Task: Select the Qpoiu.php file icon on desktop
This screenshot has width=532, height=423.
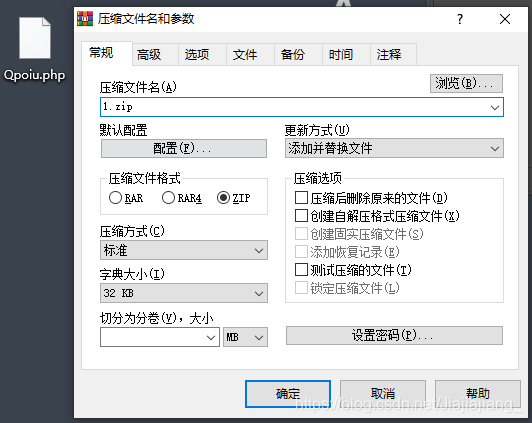Action: [x=35, y=38]
